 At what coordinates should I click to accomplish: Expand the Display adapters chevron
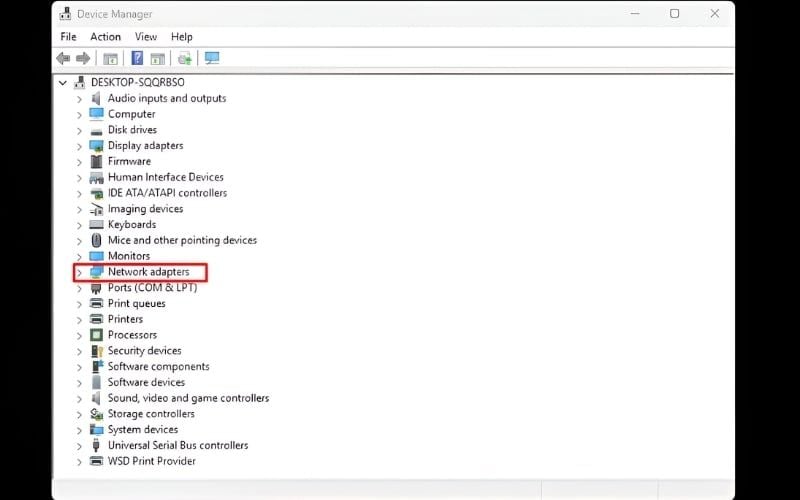79,146
